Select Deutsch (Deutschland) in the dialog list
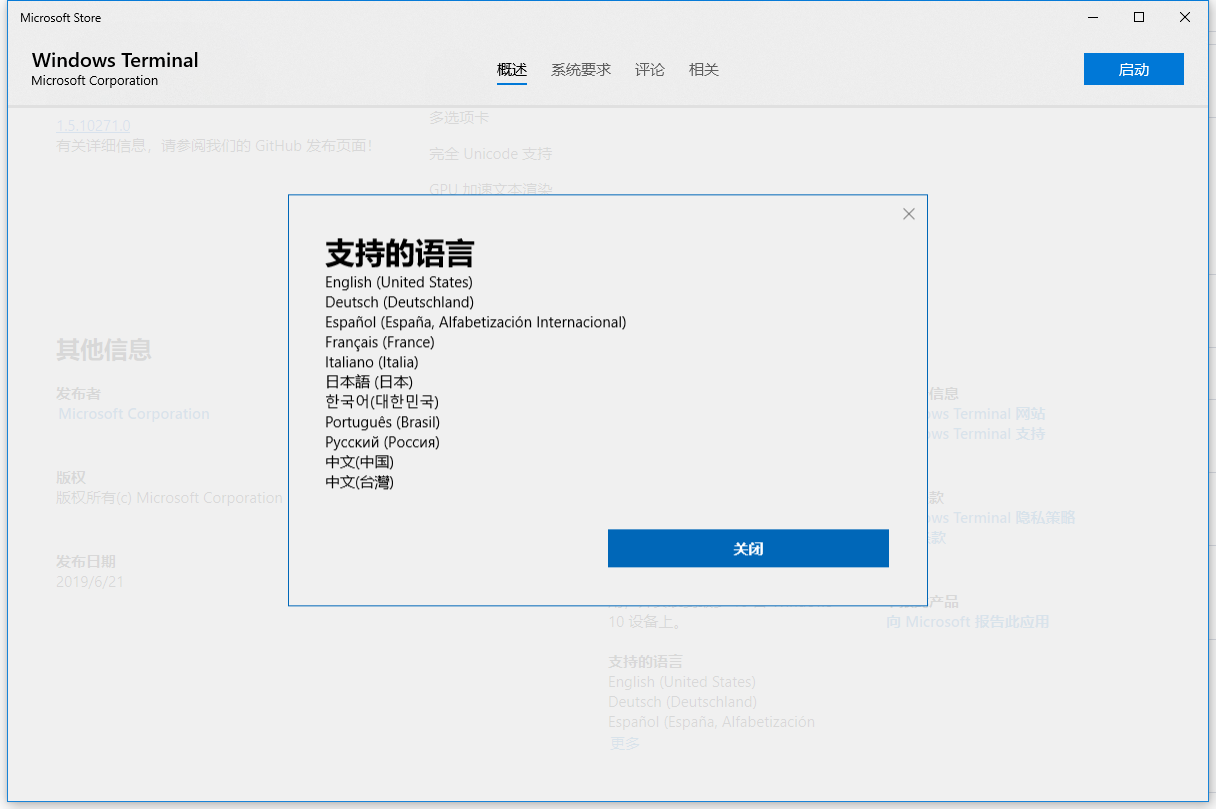The width and height of the screenshot is (1216, 809). tap(400, 302)
